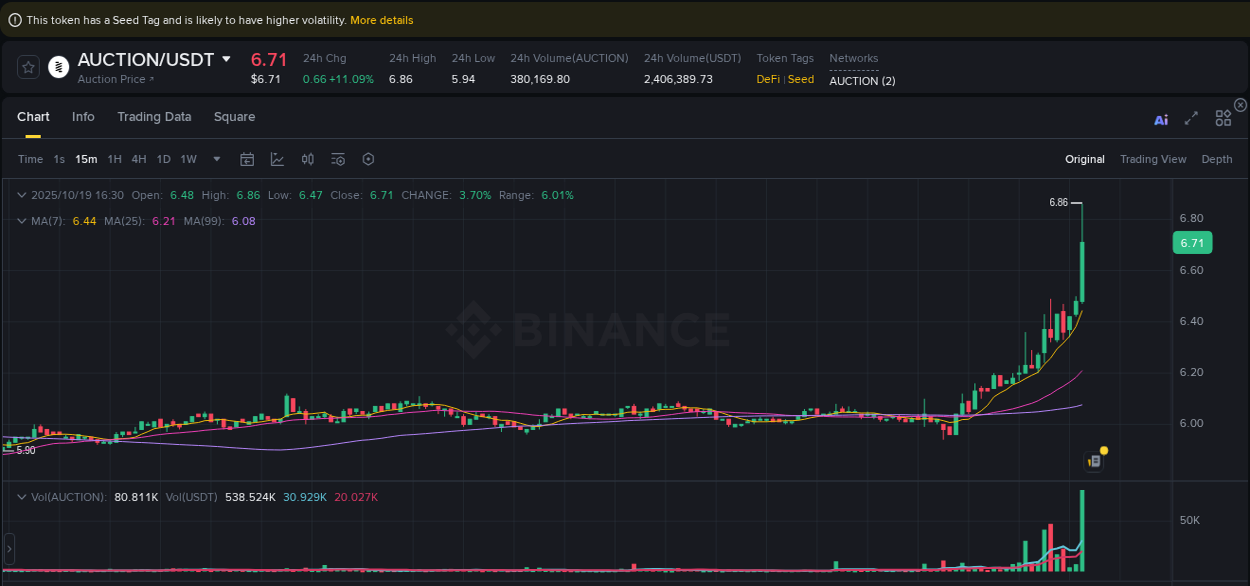Open the widgets grid icon

pyautogui.click(x=1223, y=117)
